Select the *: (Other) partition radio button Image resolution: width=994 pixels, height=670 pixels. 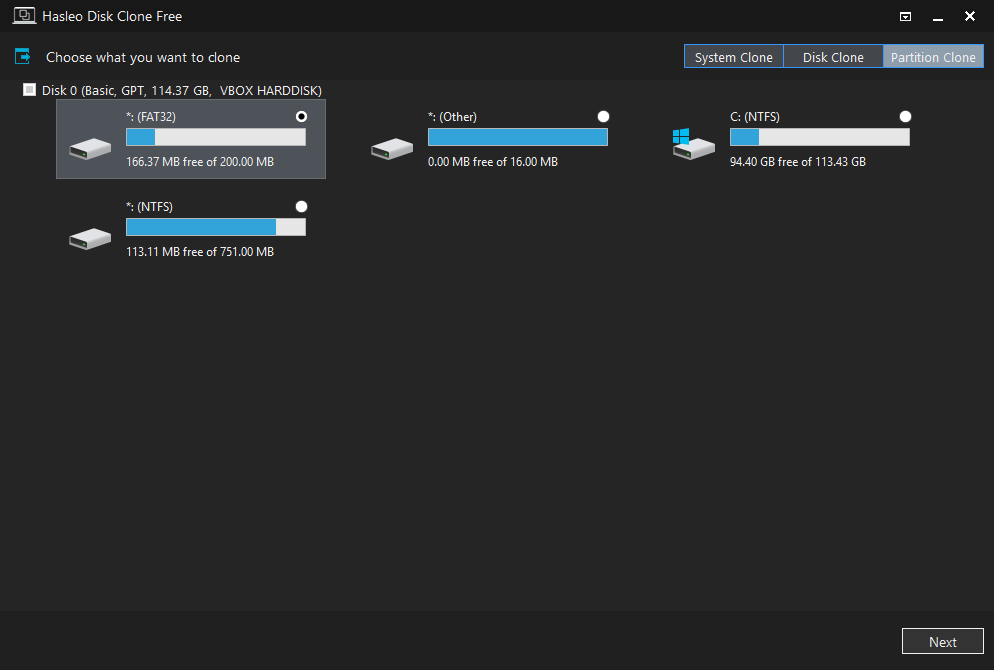[604, 117]
